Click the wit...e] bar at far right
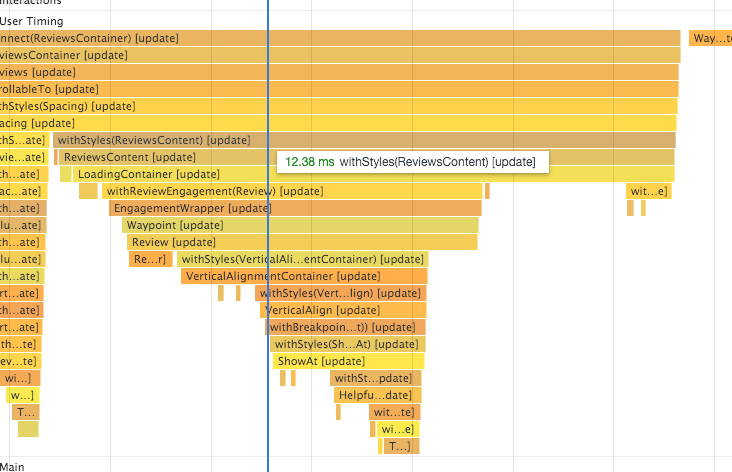The height and width of the screenshot is (472, 732). click(649, 191)
